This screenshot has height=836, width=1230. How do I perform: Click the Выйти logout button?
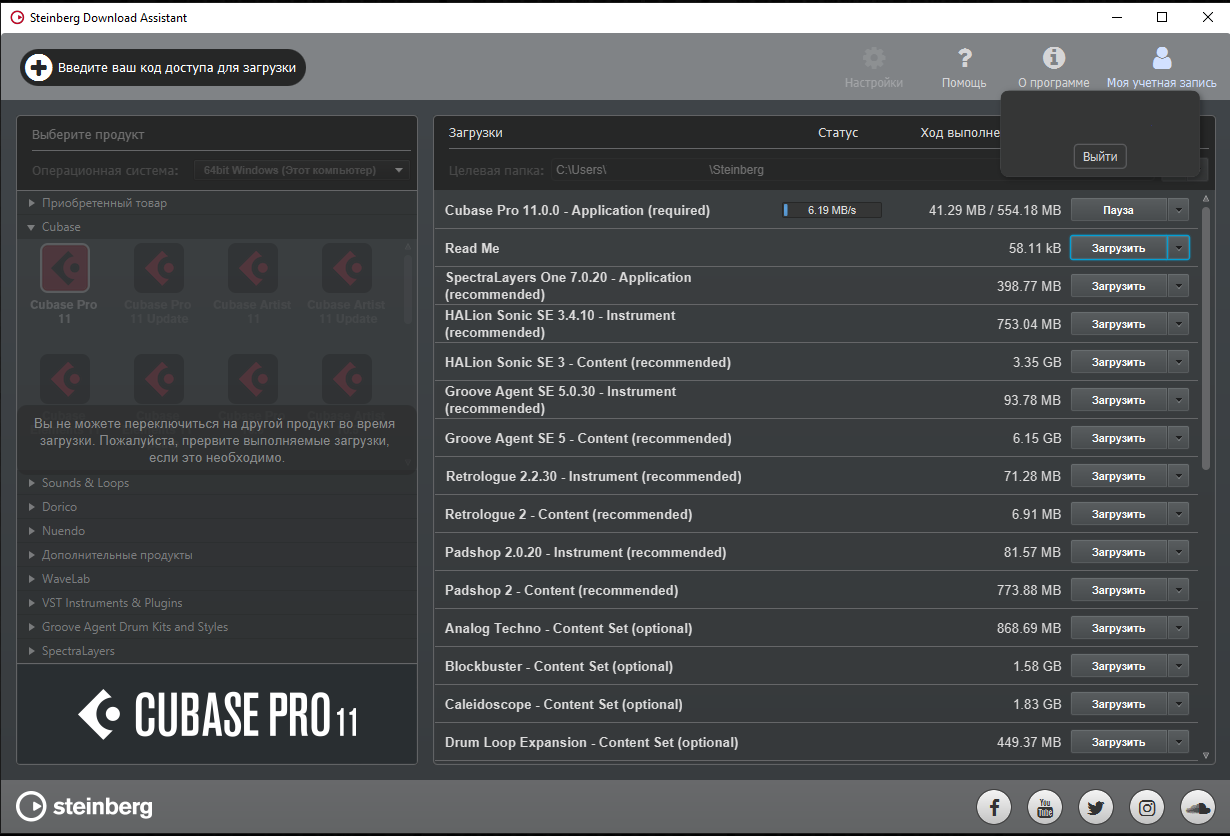coord(1100,157)
